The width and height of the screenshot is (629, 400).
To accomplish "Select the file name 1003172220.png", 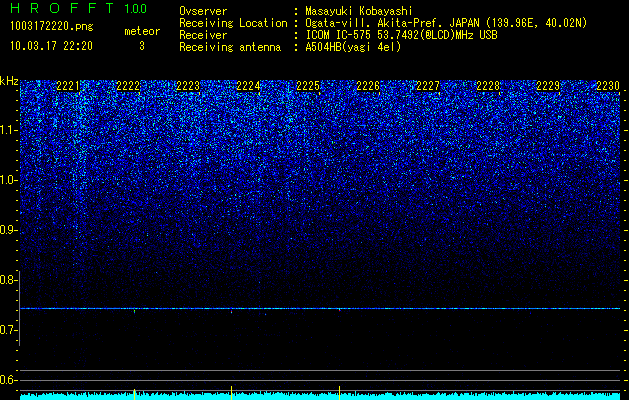I will click(x=52, y=27).
